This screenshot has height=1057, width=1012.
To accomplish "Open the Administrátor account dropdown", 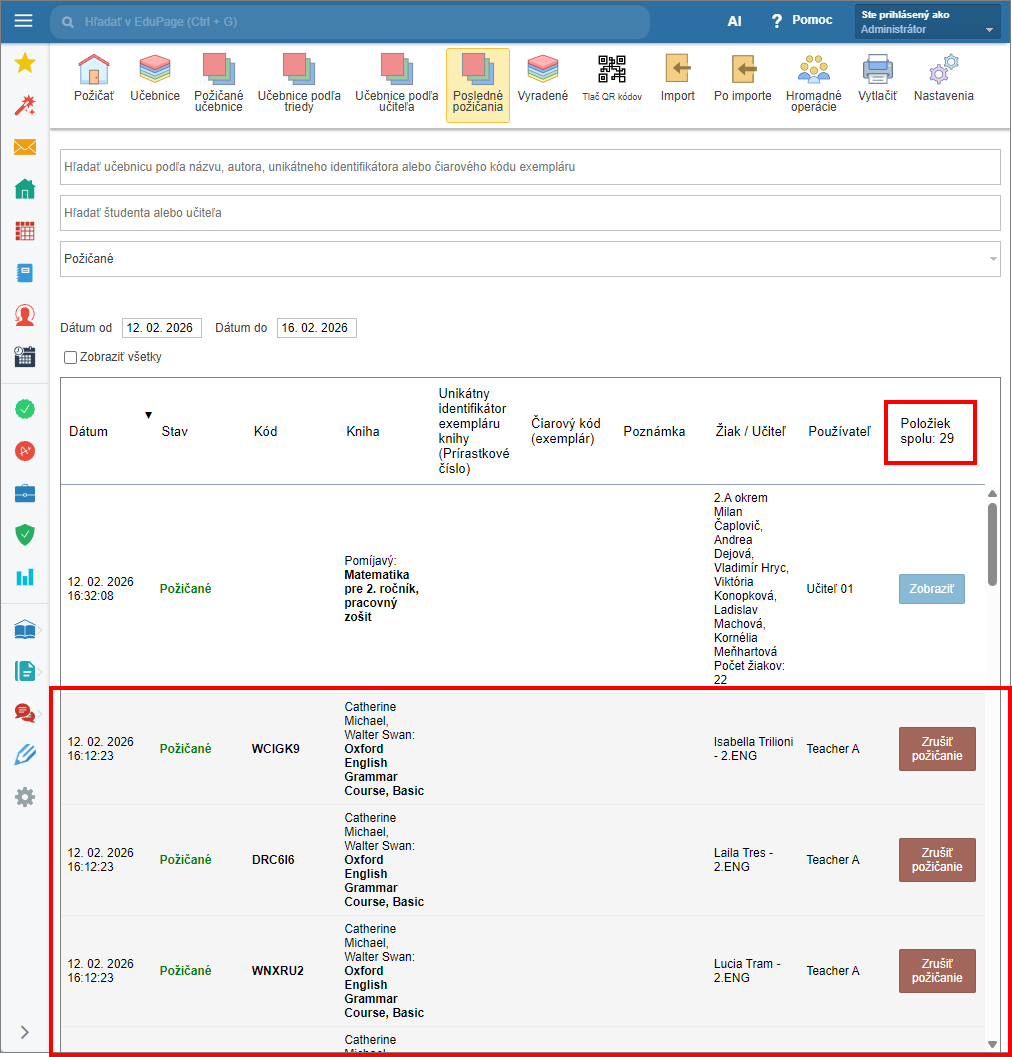I will coord(929,22).
